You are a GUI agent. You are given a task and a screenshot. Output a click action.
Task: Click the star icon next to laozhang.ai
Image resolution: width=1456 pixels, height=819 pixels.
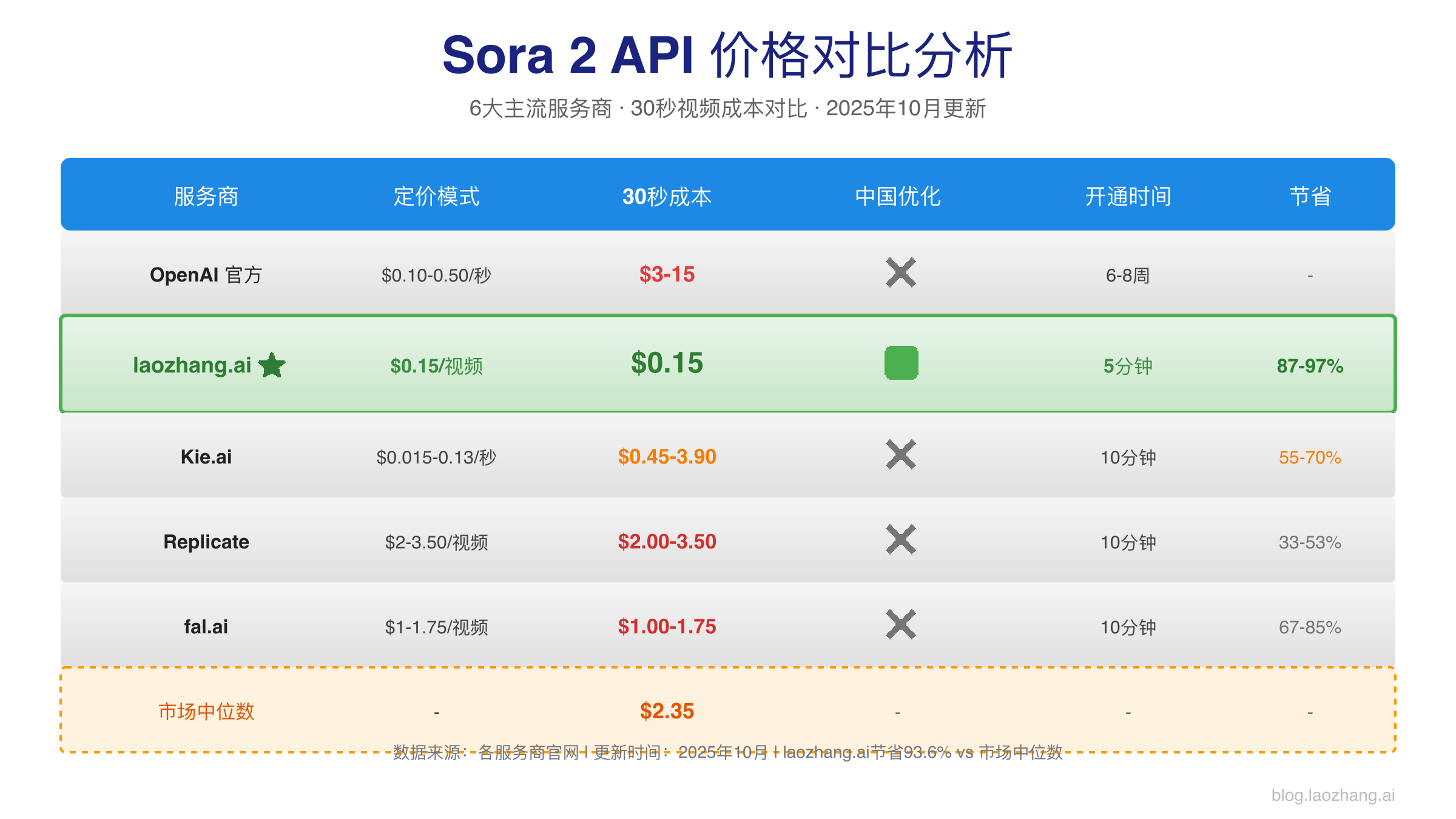[272, 365]
